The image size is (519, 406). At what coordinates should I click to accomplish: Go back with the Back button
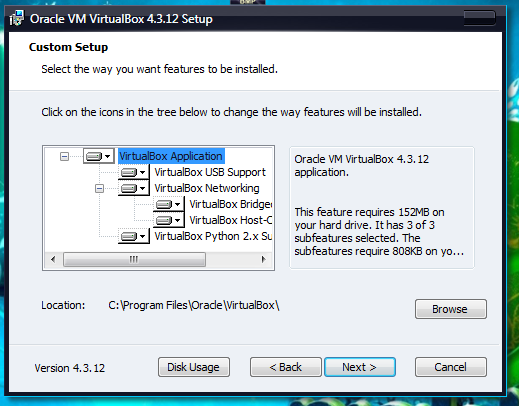[x=286, y=367]
